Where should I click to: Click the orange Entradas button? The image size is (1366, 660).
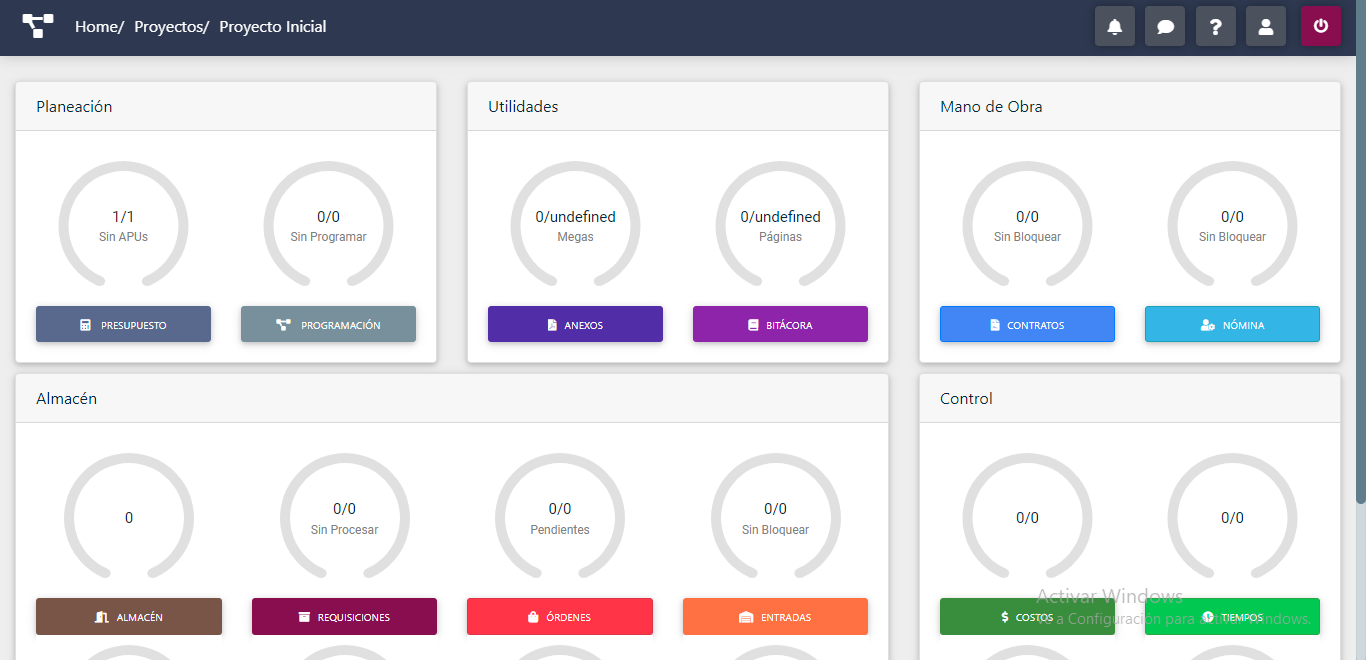tap(775, 617)
